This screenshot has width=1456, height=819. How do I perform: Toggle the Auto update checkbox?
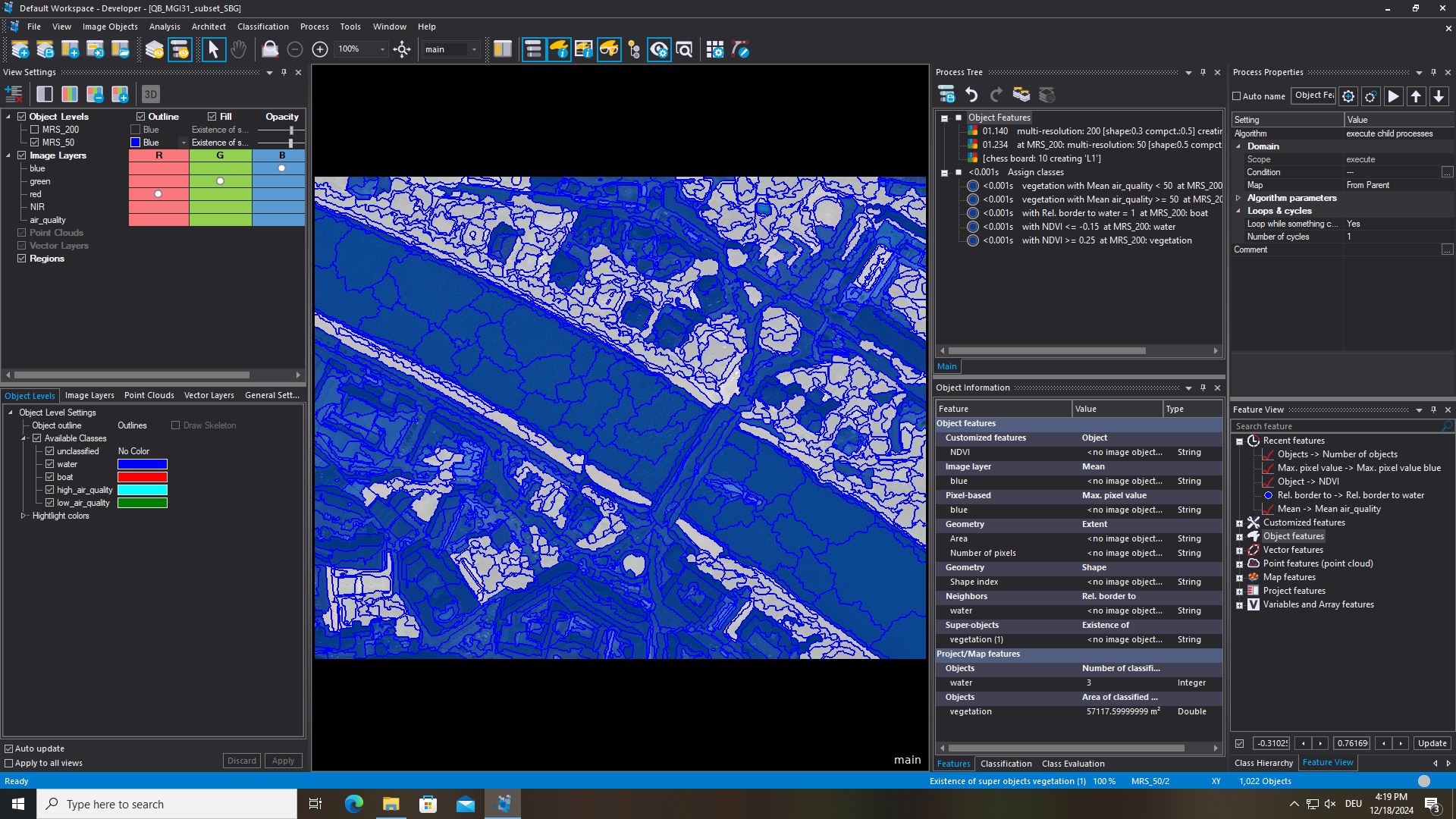coord(9,748)
